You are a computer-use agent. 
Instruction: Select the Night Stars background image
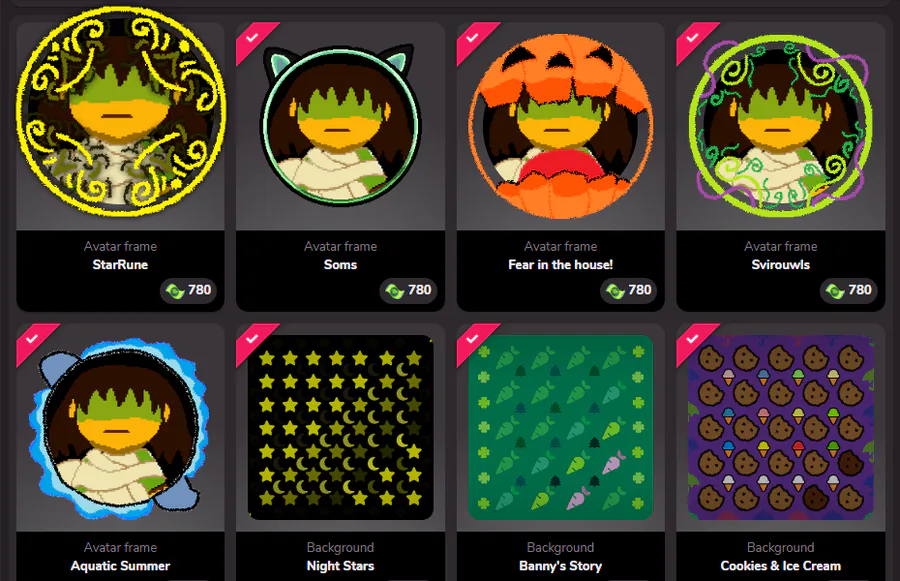340,427
